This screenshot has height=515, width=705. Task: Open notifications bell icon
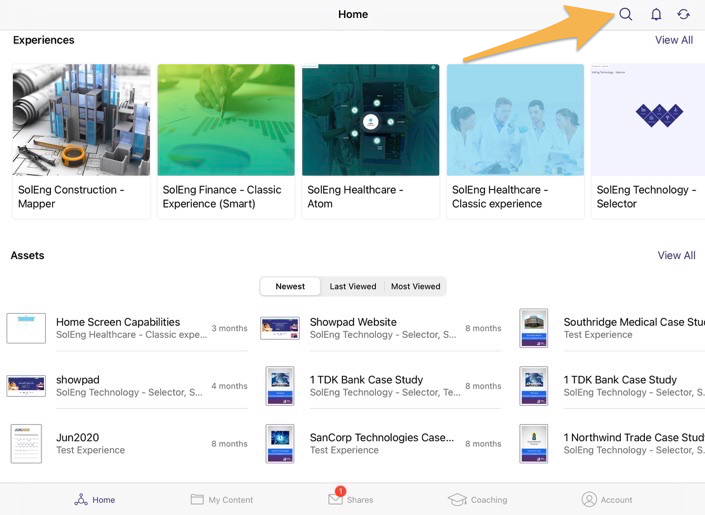pos(656,14)
